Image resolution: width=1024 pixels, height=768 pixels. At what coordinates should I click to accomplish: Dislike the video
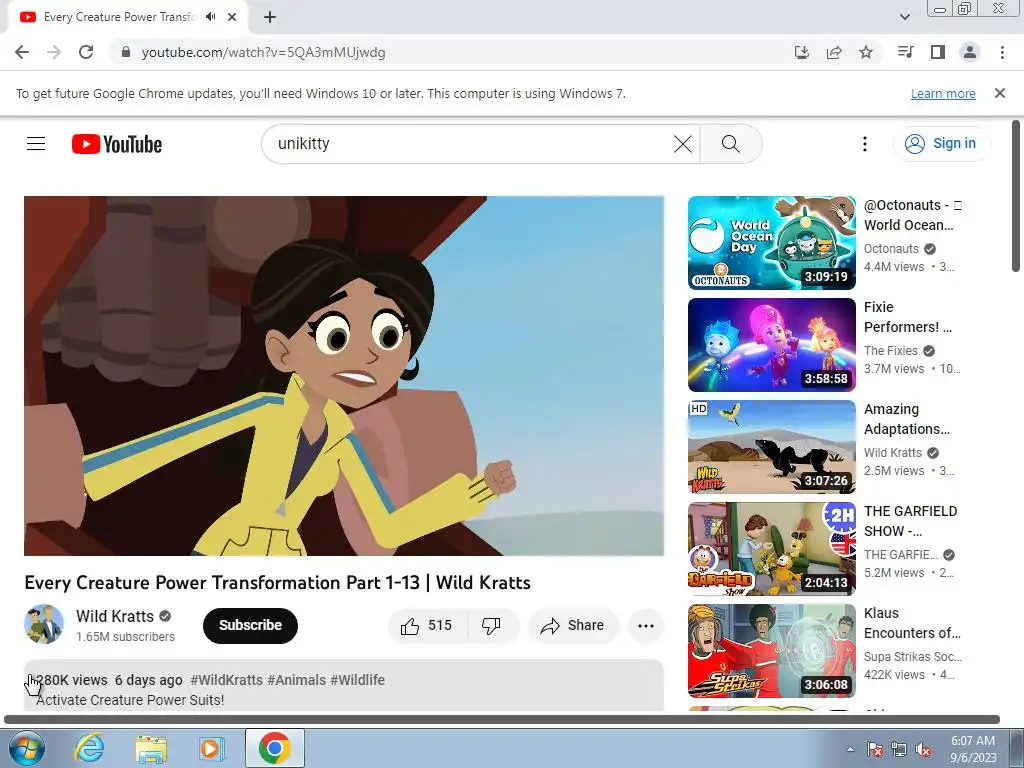(492, 626)
